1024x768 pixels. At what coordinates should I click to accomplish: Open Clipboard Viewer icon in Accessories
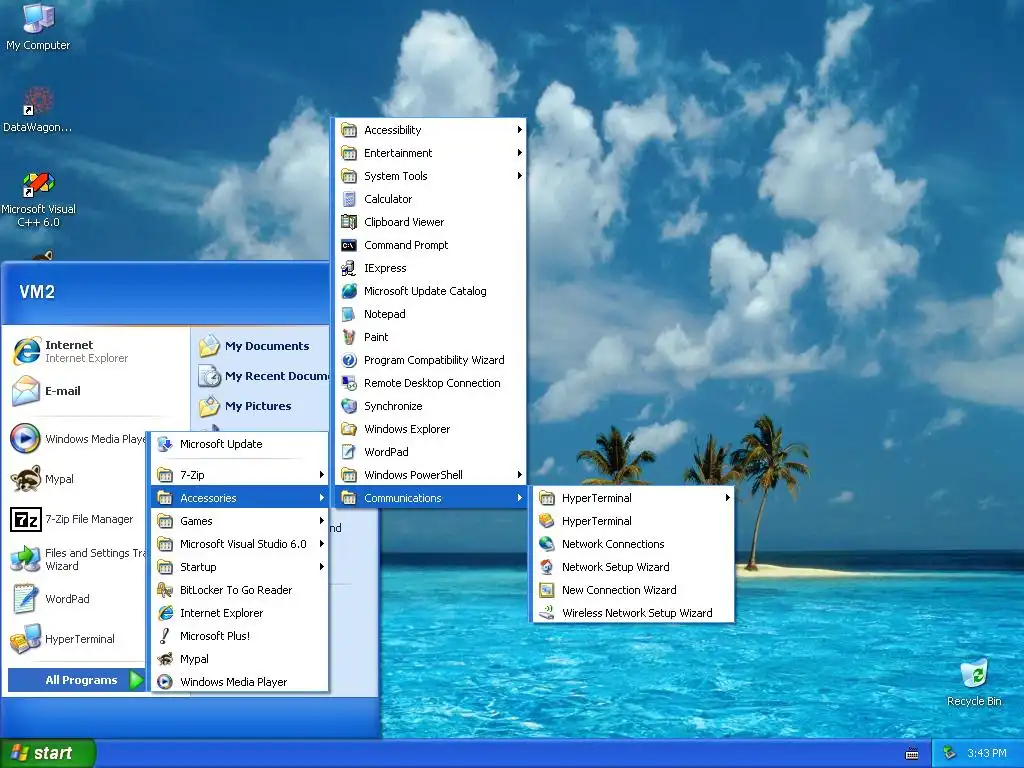(430, 222)
